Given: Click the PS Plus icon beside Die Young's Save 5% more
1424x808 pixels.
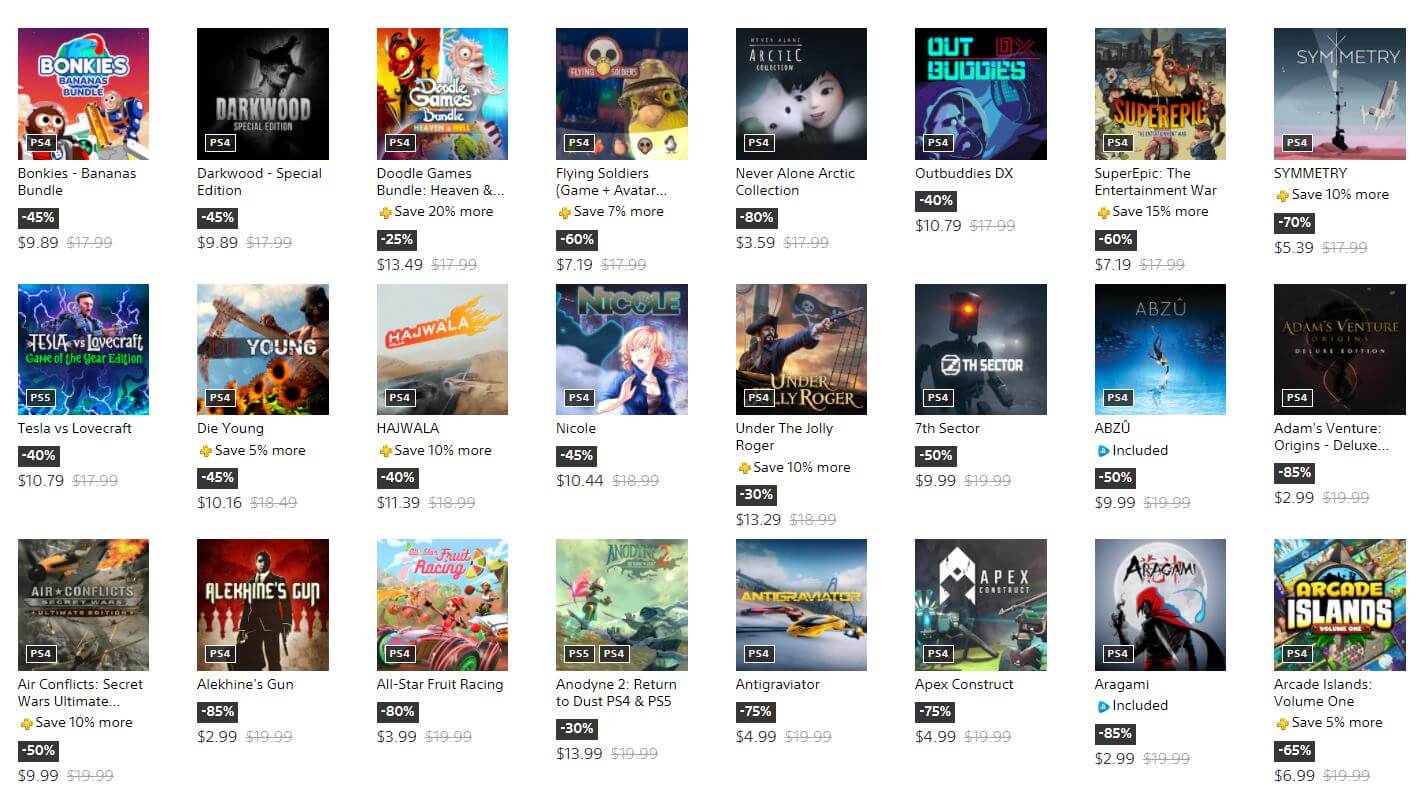Looking at the screenshot, I should click(x=206, y=451).
